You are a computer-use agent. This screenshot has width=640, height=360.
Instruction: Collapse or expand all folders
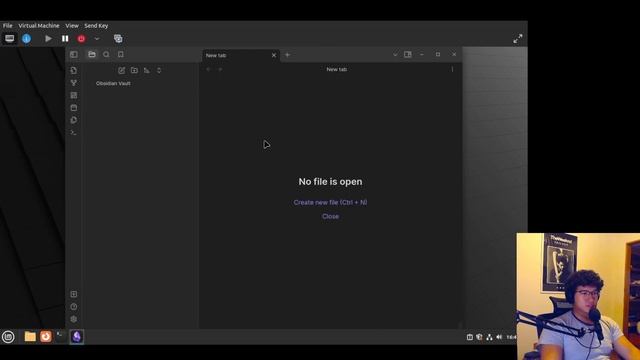(159, 71)
